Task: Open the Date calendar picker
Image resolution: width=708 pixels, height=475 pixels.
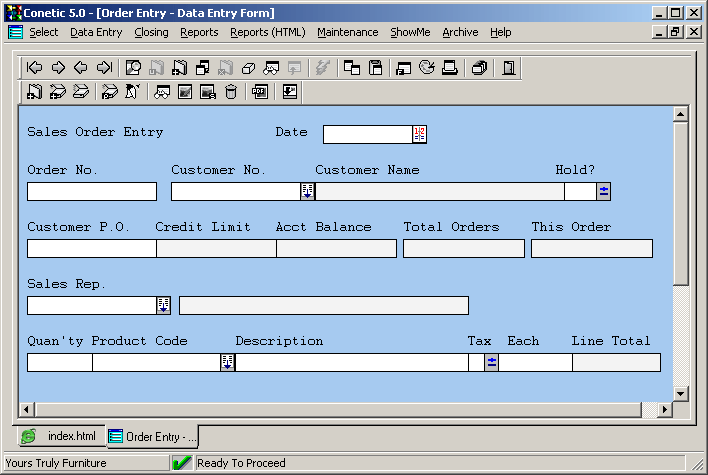Action: pyautogui.click(x=419, y=134)
